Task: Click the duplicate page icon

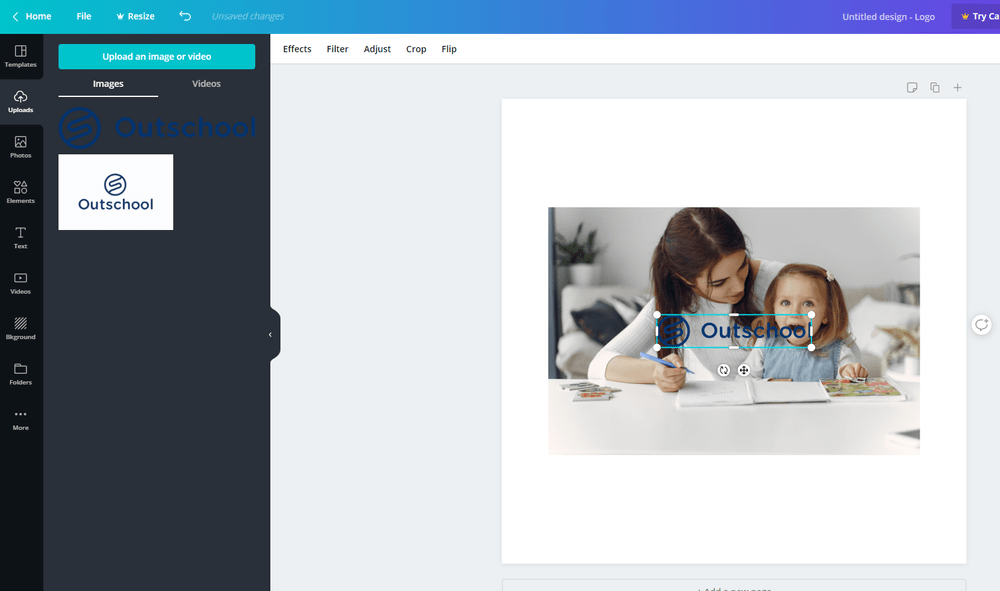Action: pyautogui.click(x=934, y=88)
